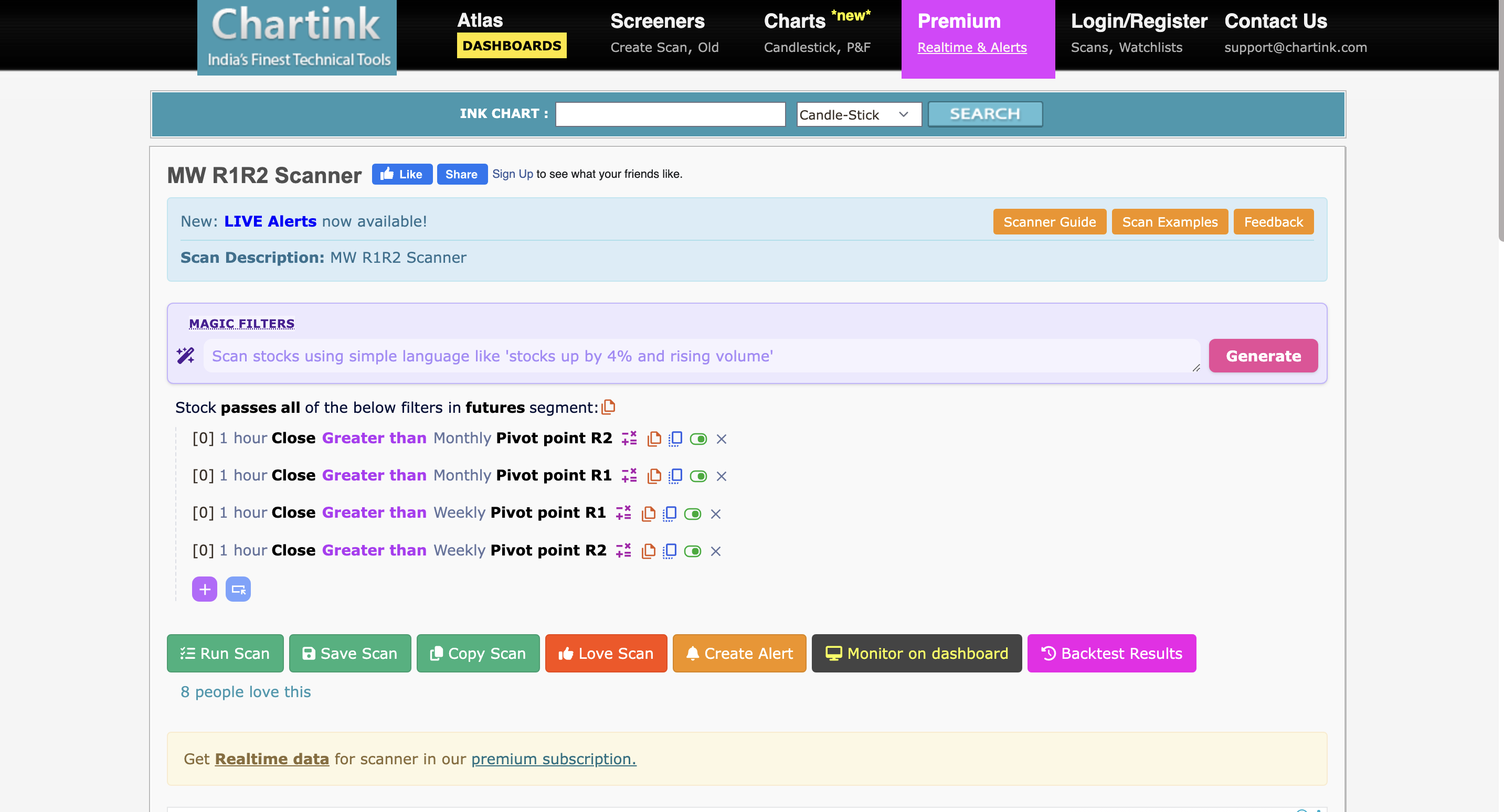Open Login/Register menu

pos(1139,34)
